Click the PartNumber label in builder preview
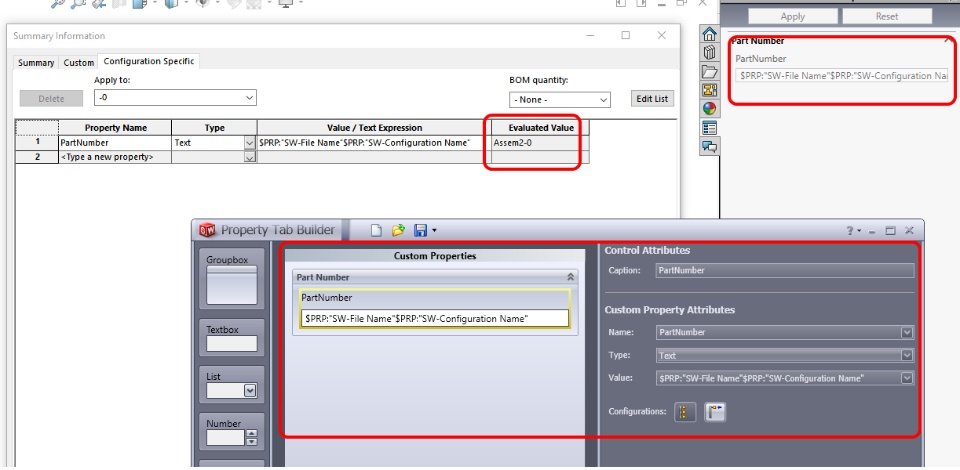The image size is (960, 470). coord(326,297)
